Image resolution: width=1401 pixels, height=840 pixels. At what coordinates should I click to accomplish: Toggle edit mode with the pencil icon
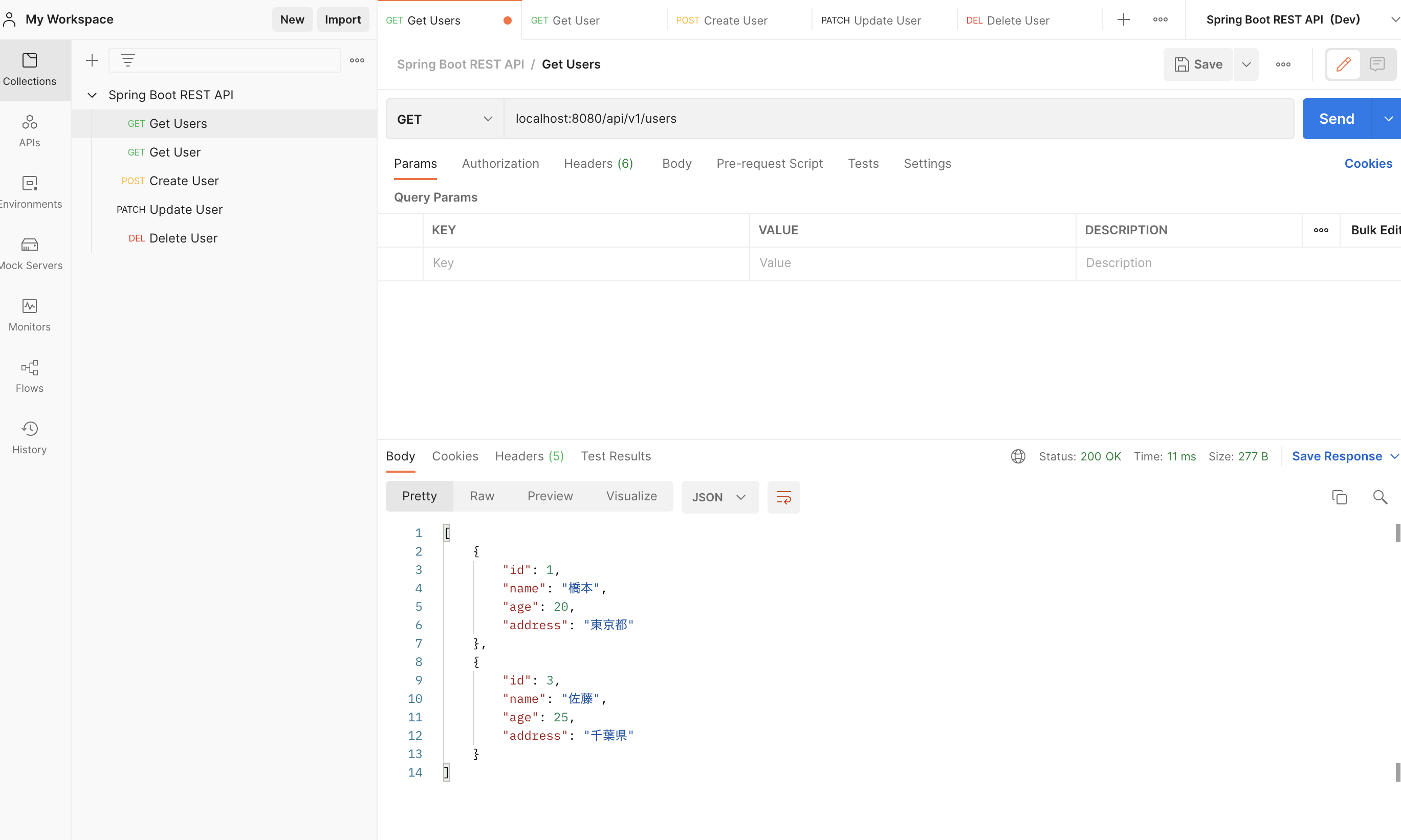click(x=1343, y=64)
